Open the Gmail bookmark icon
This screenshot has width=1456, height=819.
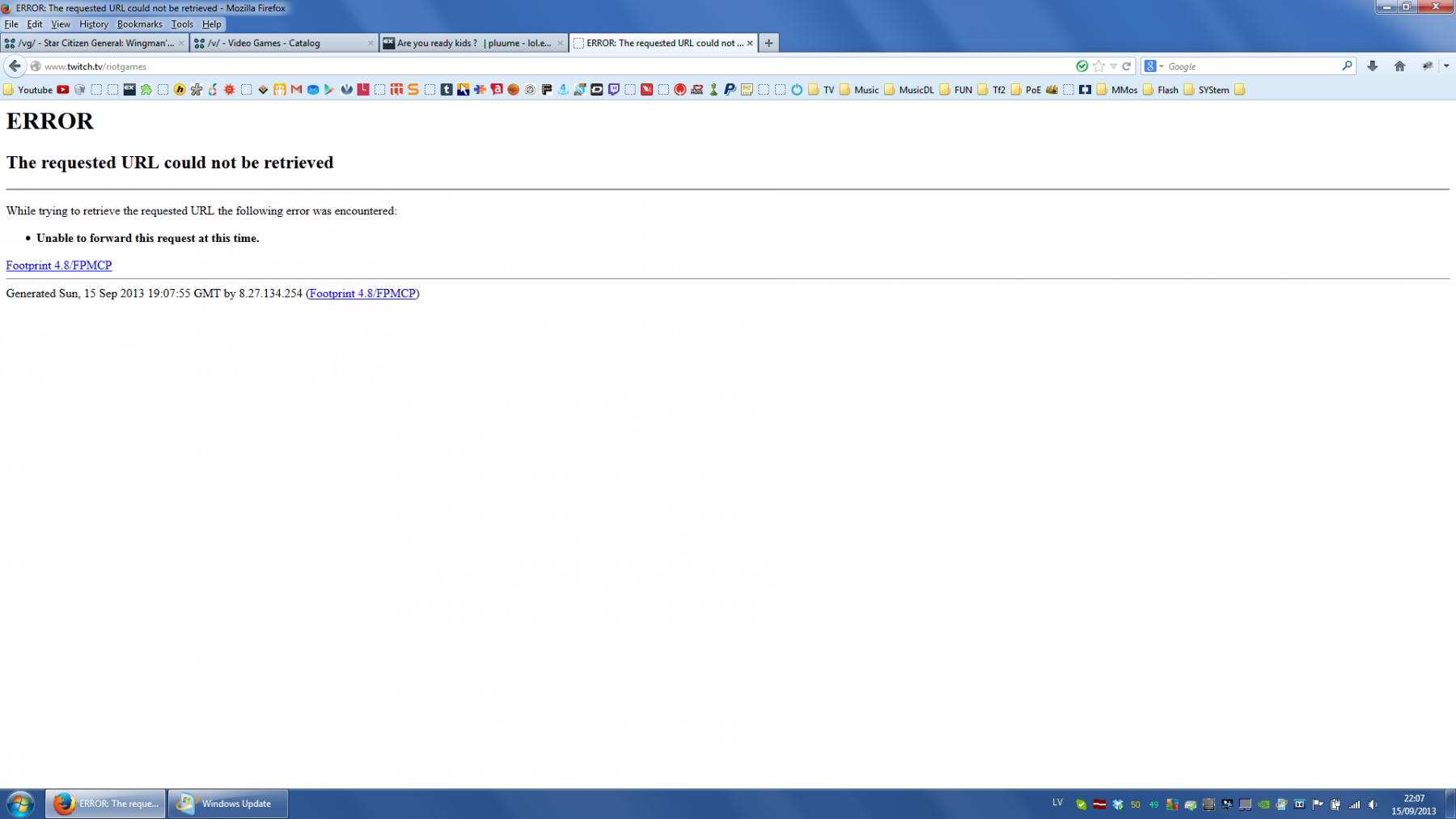[x=296, y=90]
